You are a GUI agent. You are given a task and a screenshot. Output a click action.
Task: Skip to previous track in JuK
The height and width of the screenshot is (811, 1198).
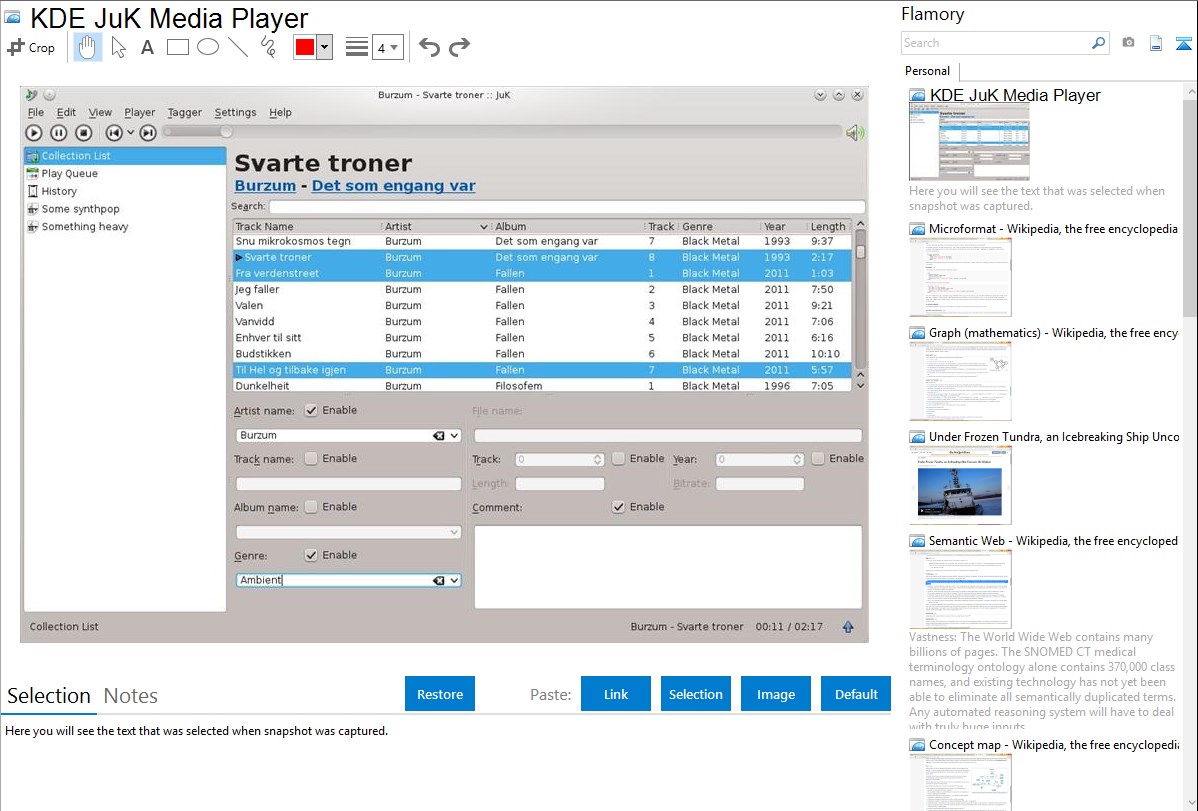[x=114, y=133]
